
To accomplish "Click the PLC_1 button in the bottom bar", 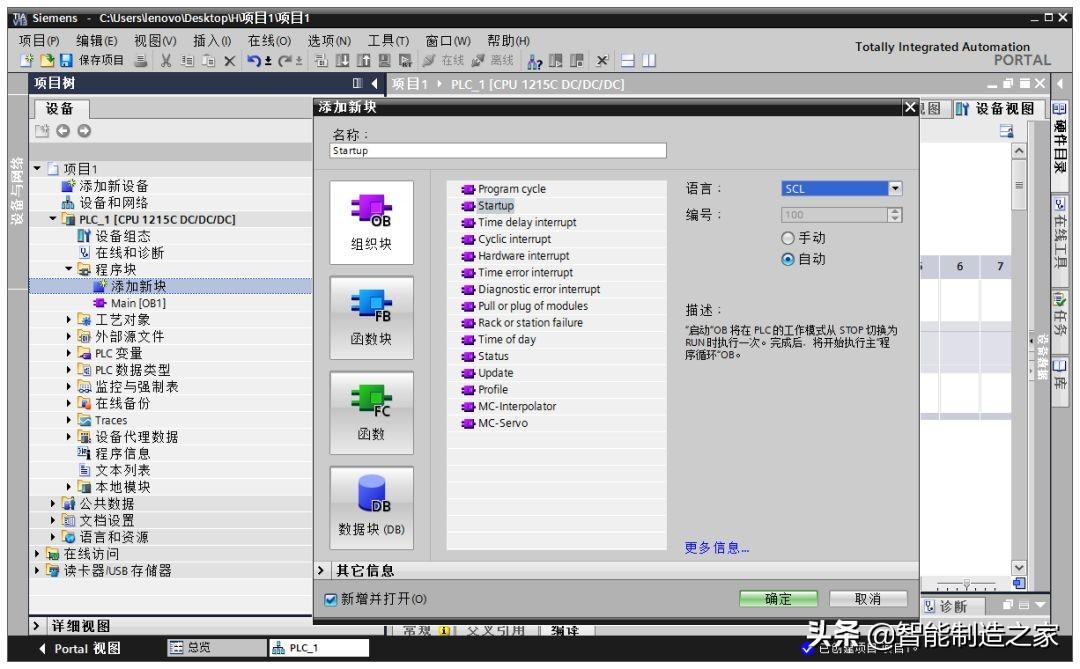I will (x=318, y=648).
